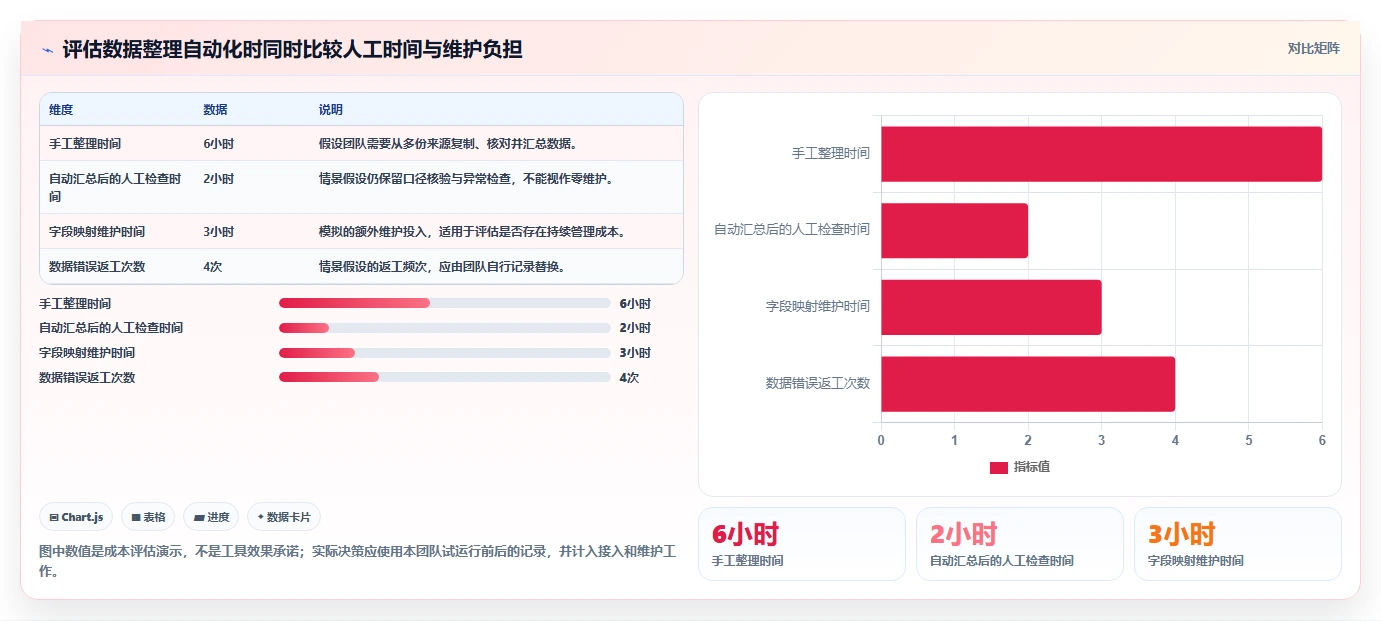Image resolution: width=1381 pixels, height=621 pixels.
Task: Click the 数据错误返工次数 table row label
Action: pos(97,267)
